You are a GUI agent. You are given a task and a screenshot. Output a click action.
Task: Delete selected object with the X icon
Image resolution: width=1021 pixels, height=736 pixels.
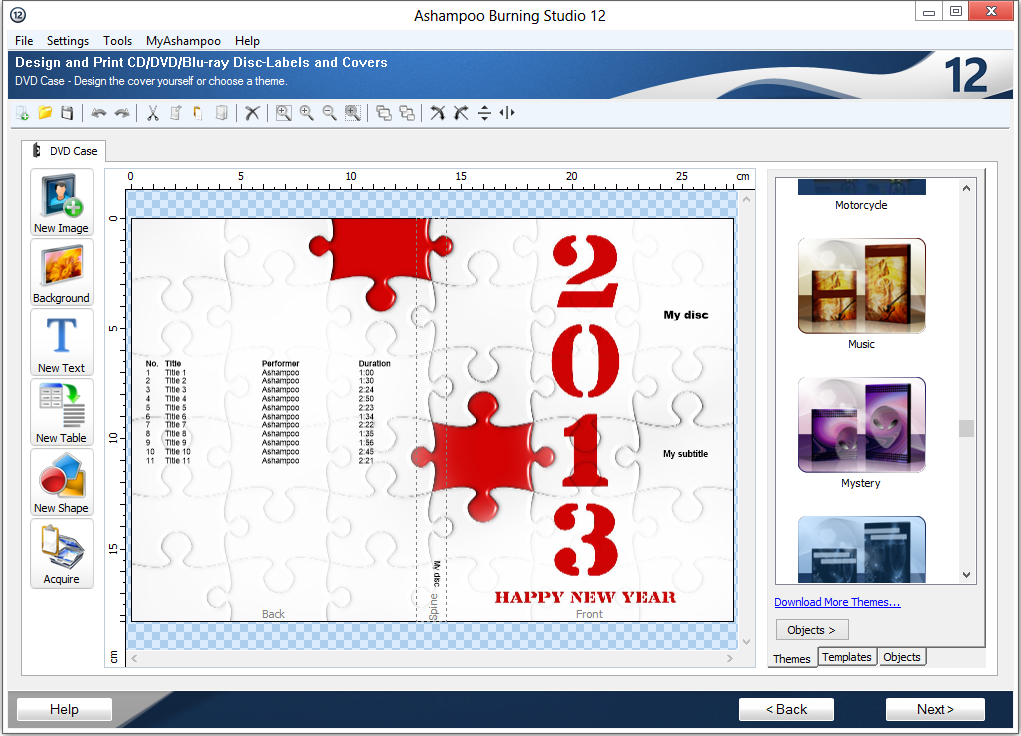(252, 113)
